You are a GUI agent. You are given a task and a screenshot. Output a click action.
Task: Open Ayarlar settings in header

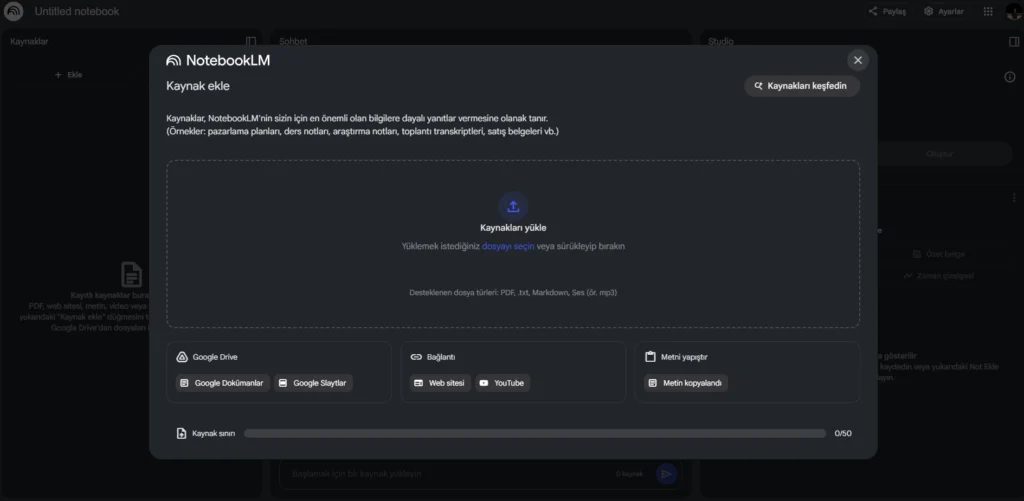[944, 11]
